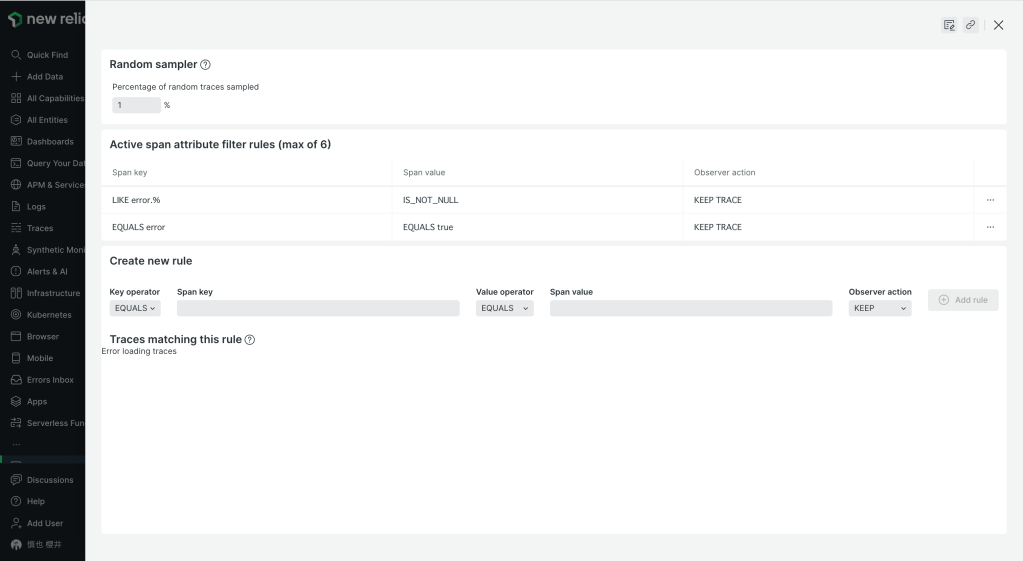The height and width of the screenshot is (561, 1023).
Task: Go to Logs in the sidebar
Action: 36,207
